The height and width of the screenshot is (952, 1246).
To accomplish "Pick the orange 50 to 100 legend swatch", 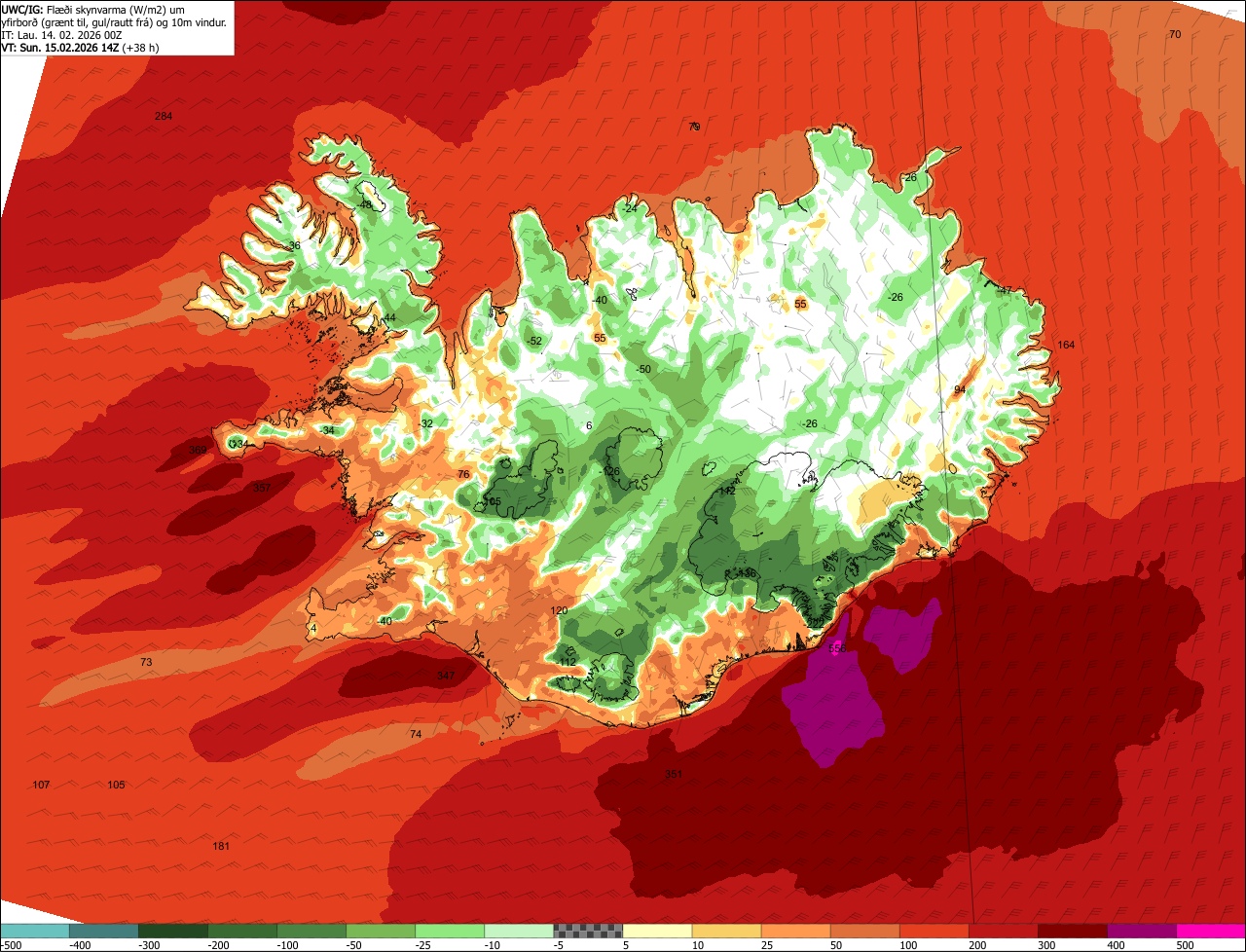I will pos(864,931).
